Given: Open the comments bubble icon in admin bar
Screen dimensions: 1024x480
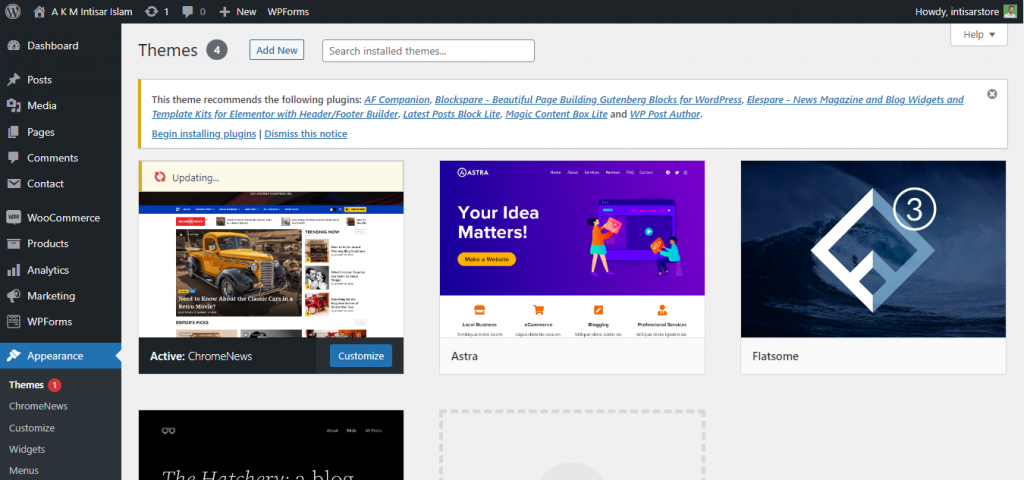Looking at the screenshot, I should pos(188,12).
